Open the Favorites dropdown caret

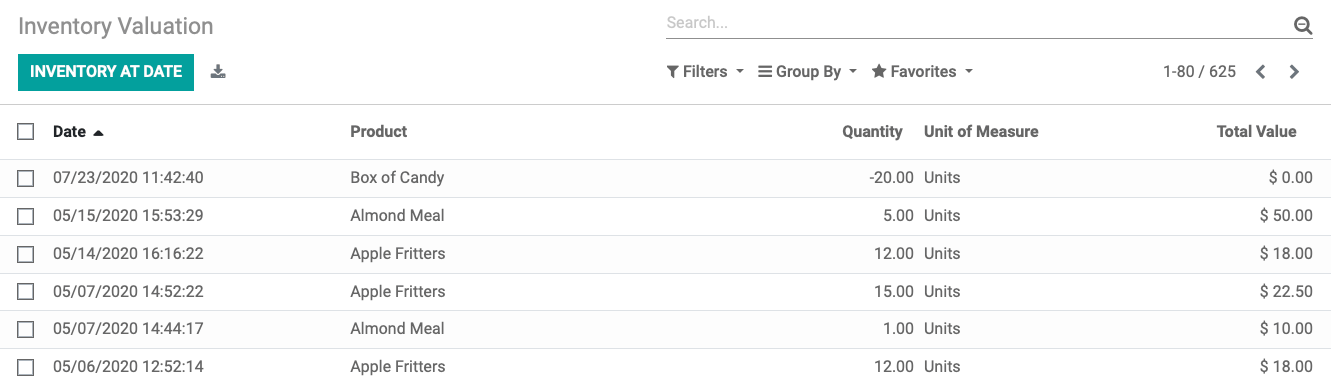969,72
